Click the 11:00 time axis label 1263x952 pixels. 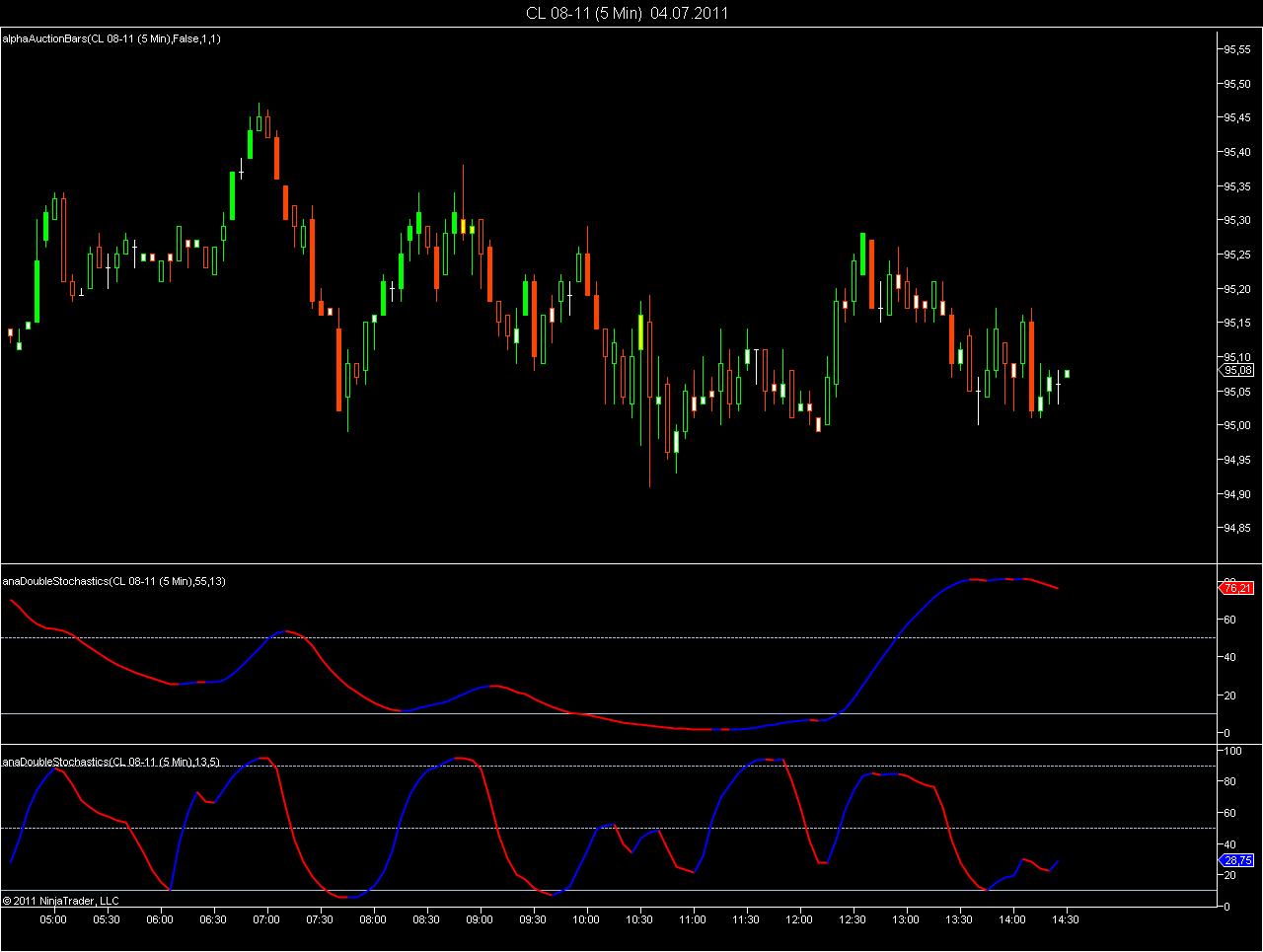pos(693,919)
